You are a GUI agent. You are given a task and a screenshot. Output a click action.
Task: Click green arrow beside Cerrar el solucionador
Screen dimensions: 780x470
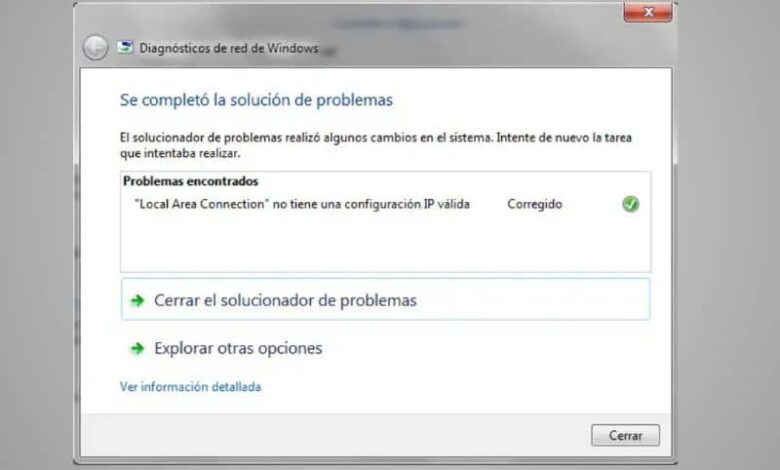point(137,300)
